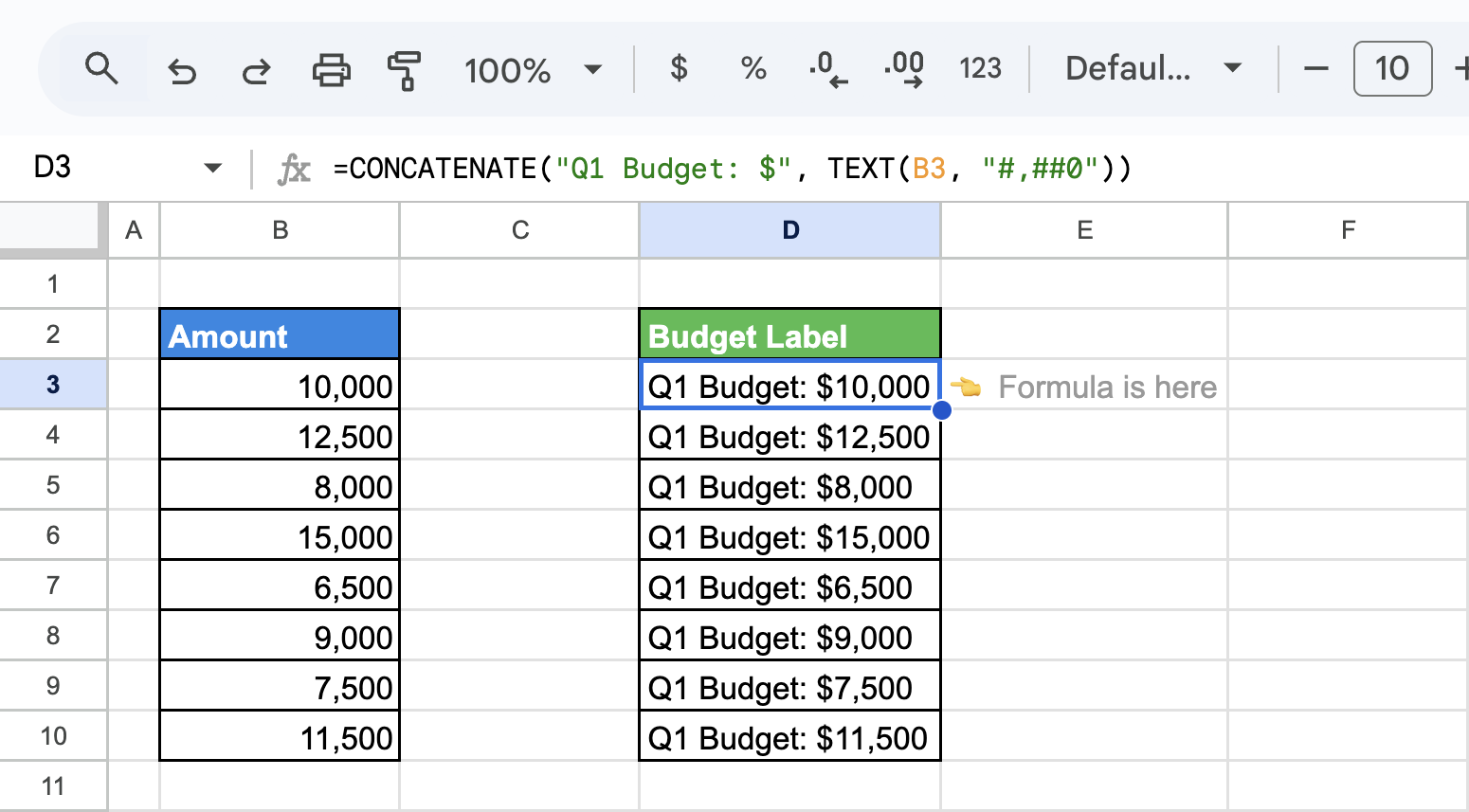Select row 1 header
Viewport: 1469px width, 812px height.
[x=53, y=283]
